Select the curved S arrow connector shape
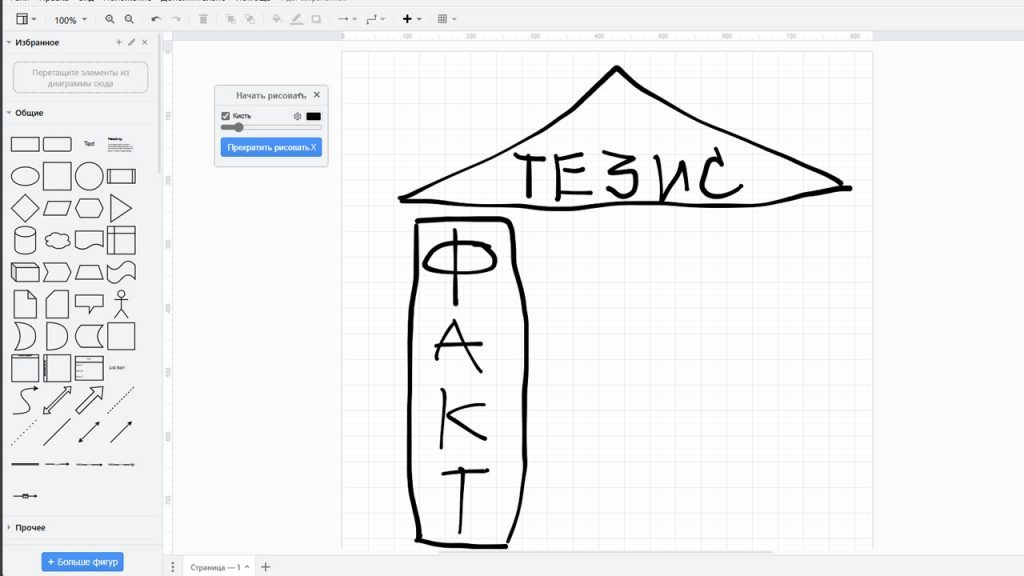 tap(25, 400)
